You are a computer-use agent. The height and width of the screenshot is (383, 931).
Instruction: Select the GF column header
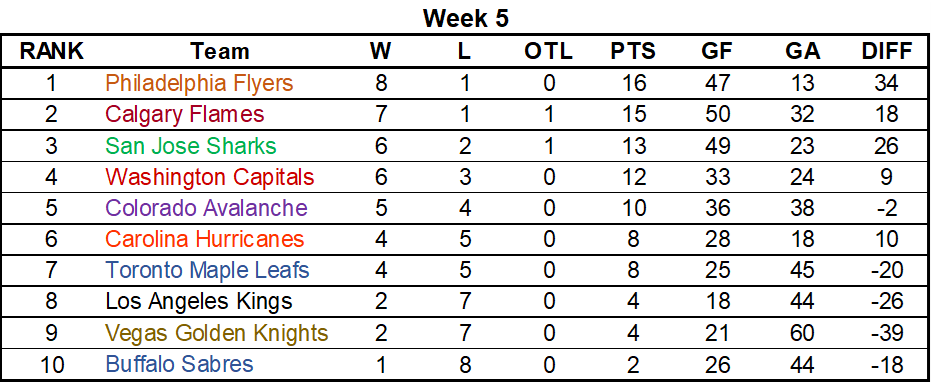click(x=717, y=52)
